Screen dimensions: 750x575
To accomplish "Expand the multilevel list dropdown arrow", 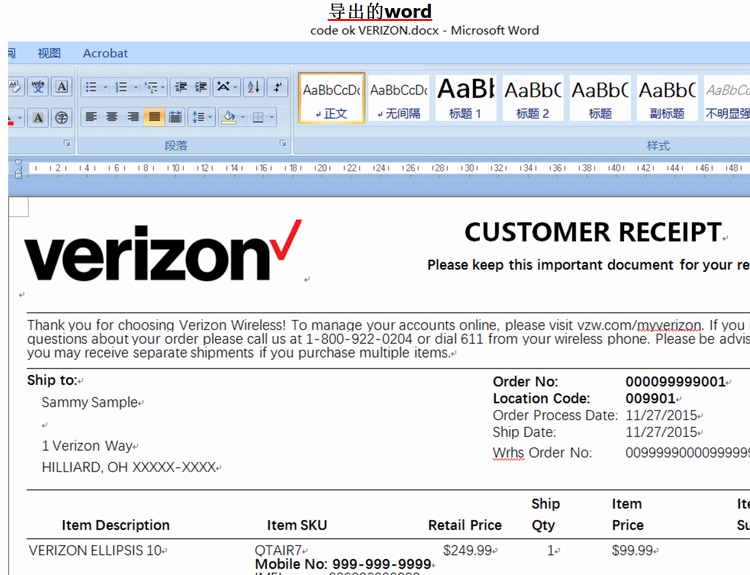I will tap(163, 87).
